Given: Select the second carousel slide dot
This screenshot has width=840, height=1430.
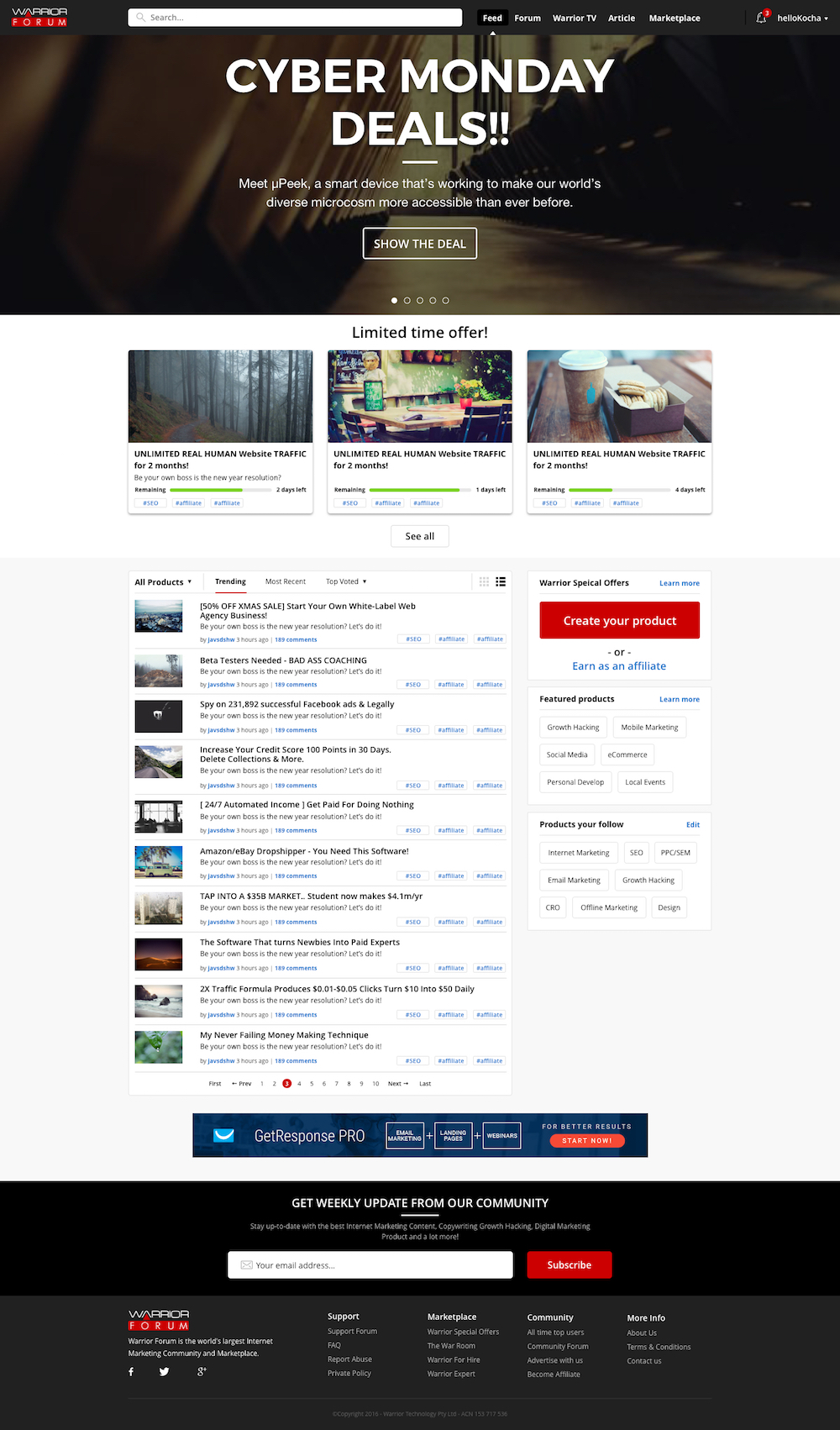Looking at the screenshot, I should (x=407, y=300).
